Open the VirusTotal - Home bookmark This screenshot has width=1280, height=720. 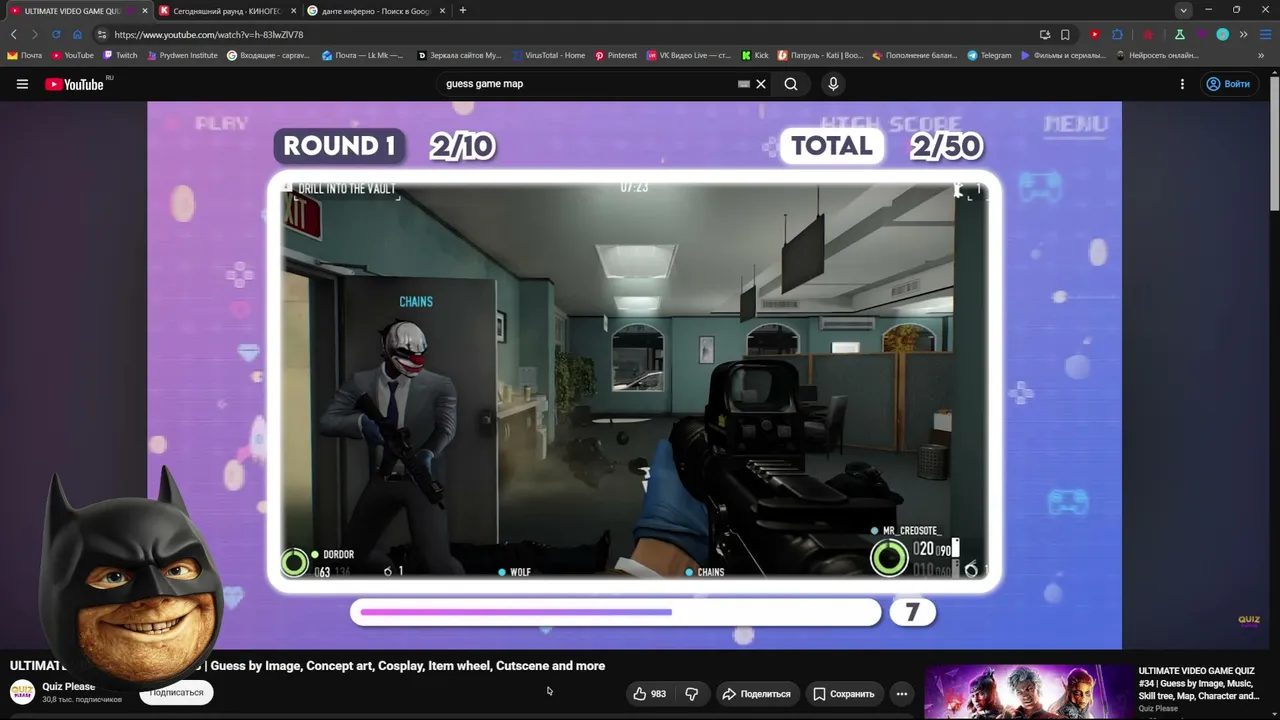click(x=548, y=56)
